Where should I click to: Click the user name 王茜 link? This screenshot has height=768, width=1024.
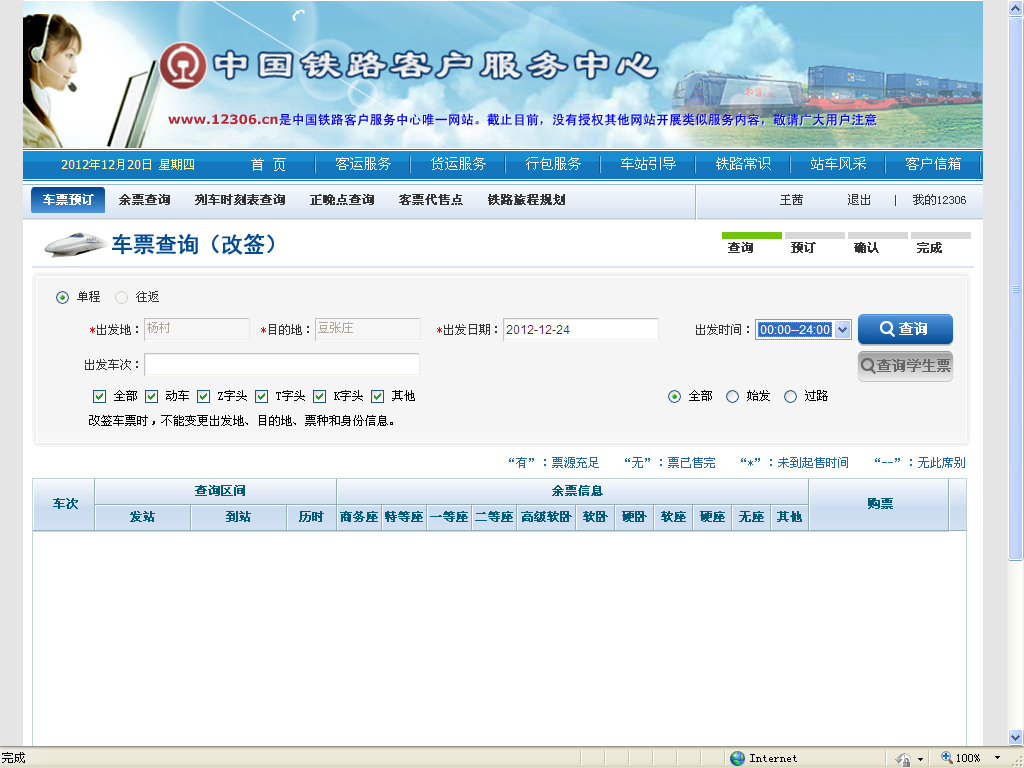(x=791, y=200)
